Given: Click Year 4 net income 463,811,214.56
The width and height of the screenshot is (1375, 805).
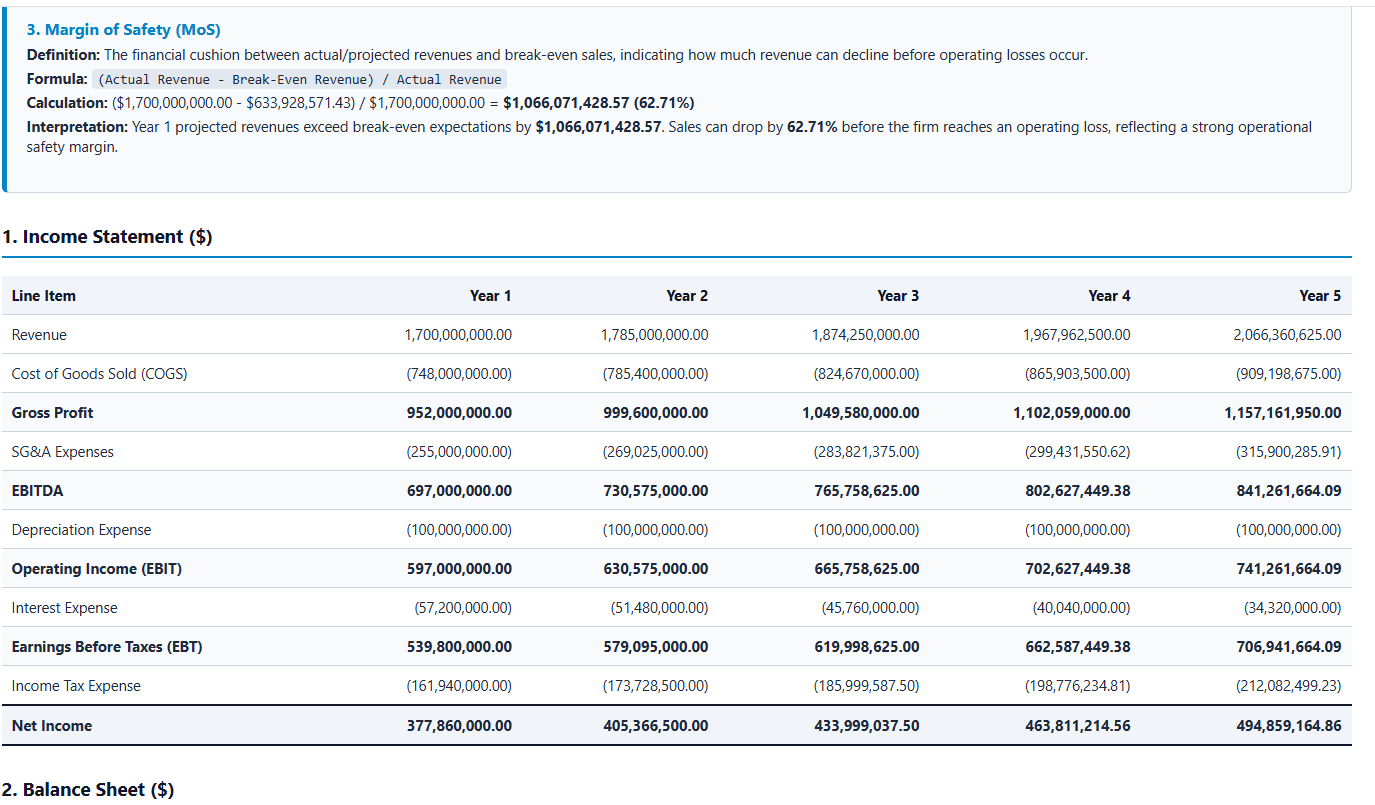Looking at the screenshot, I should [x=1079, y=726].
